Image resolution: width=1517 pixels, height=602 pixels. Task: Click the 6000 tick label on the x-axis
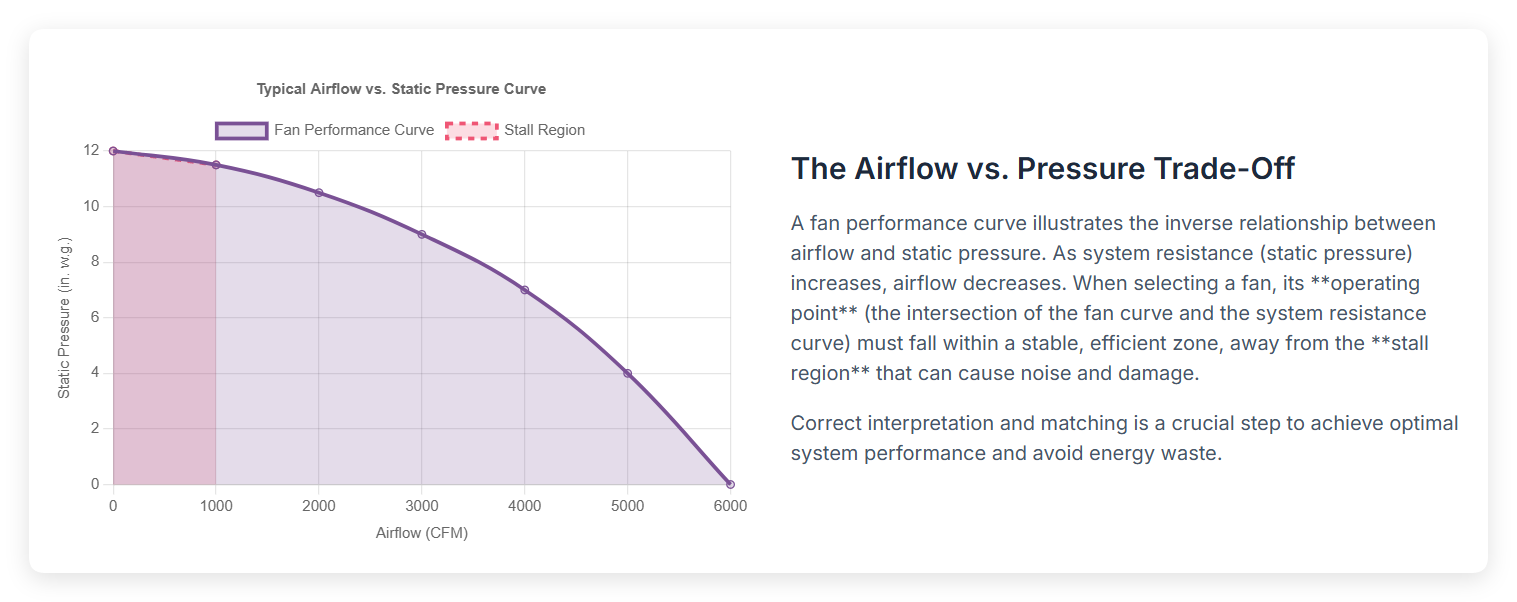tap(730, 506)
